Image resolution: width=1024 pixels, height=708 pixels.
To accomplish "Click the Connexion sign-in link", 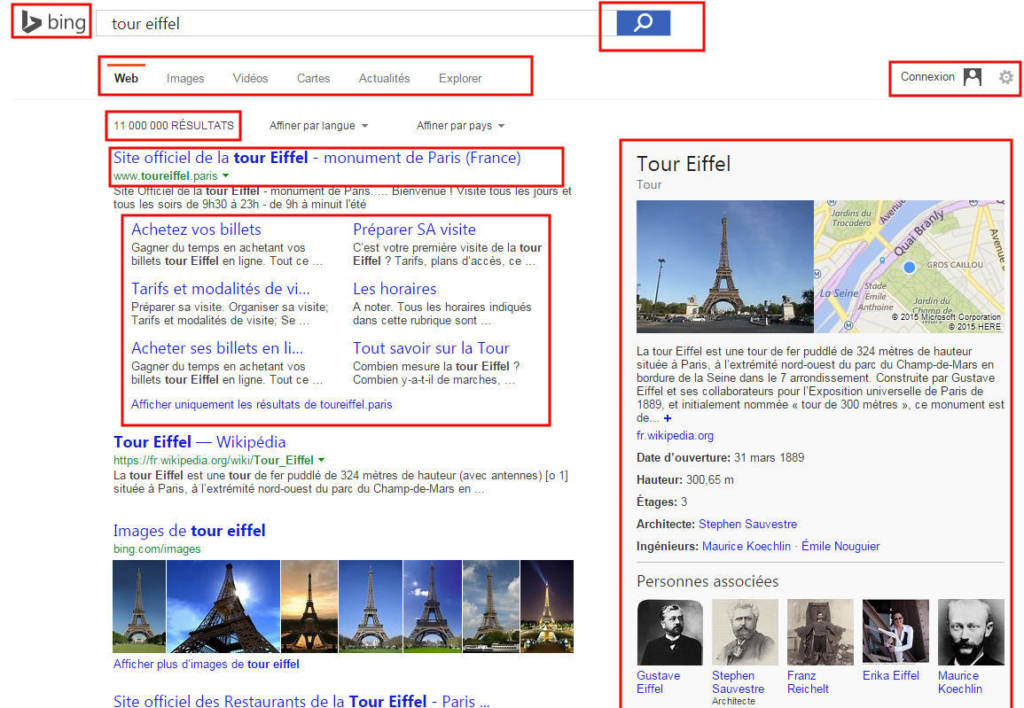I will coord(927,76).
